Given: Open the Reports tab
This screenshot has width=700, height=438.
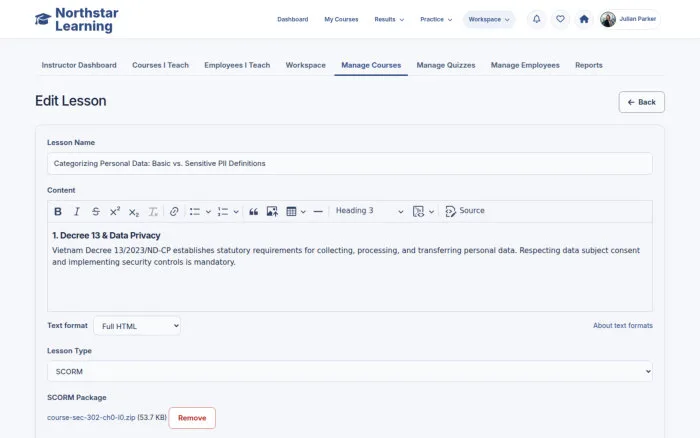Looking at the screenshot, I should click(x=589, y=65).
